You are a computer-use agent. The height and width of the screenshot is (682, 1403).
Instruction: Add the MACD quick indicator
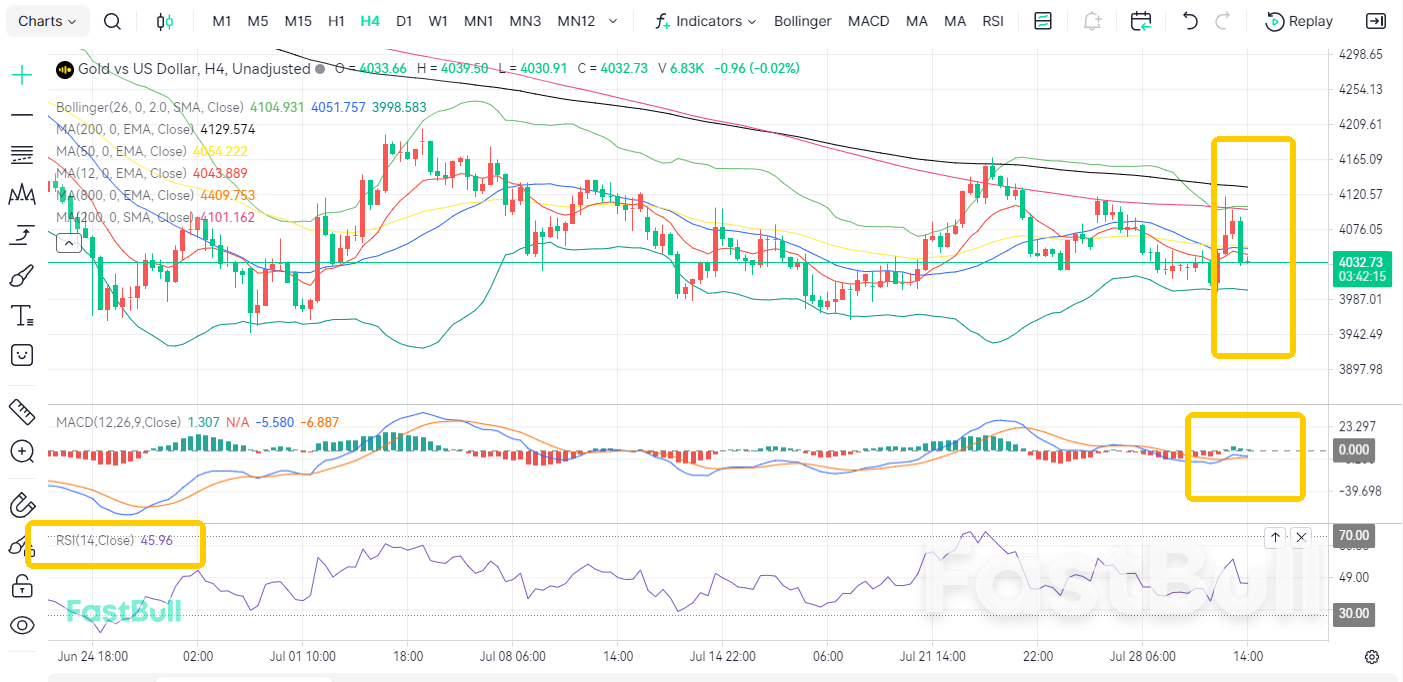point(868,21)
